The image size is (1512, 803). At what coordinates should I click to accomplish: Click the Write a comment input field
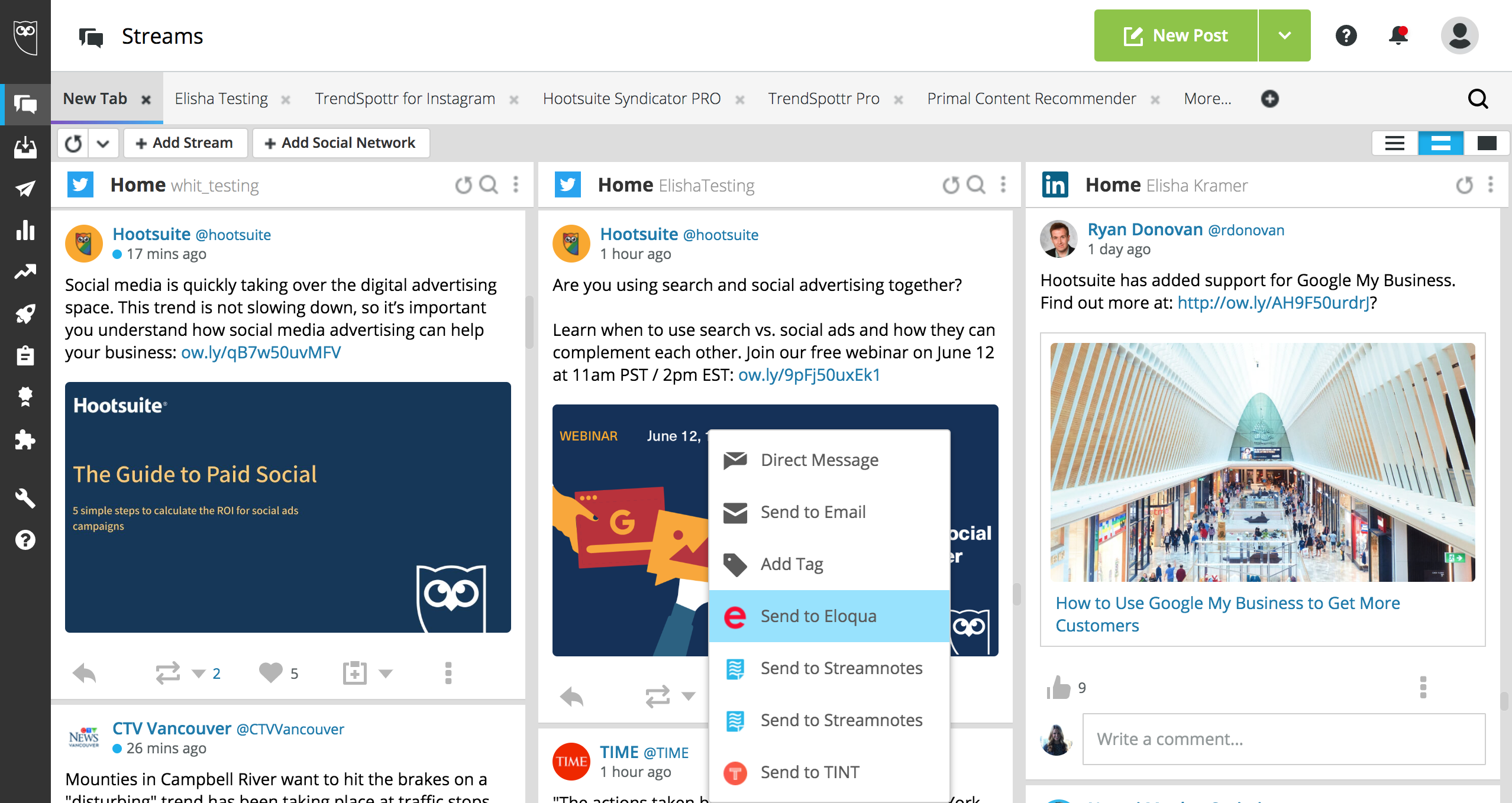pyautogui.click(x=1285, y=739)
